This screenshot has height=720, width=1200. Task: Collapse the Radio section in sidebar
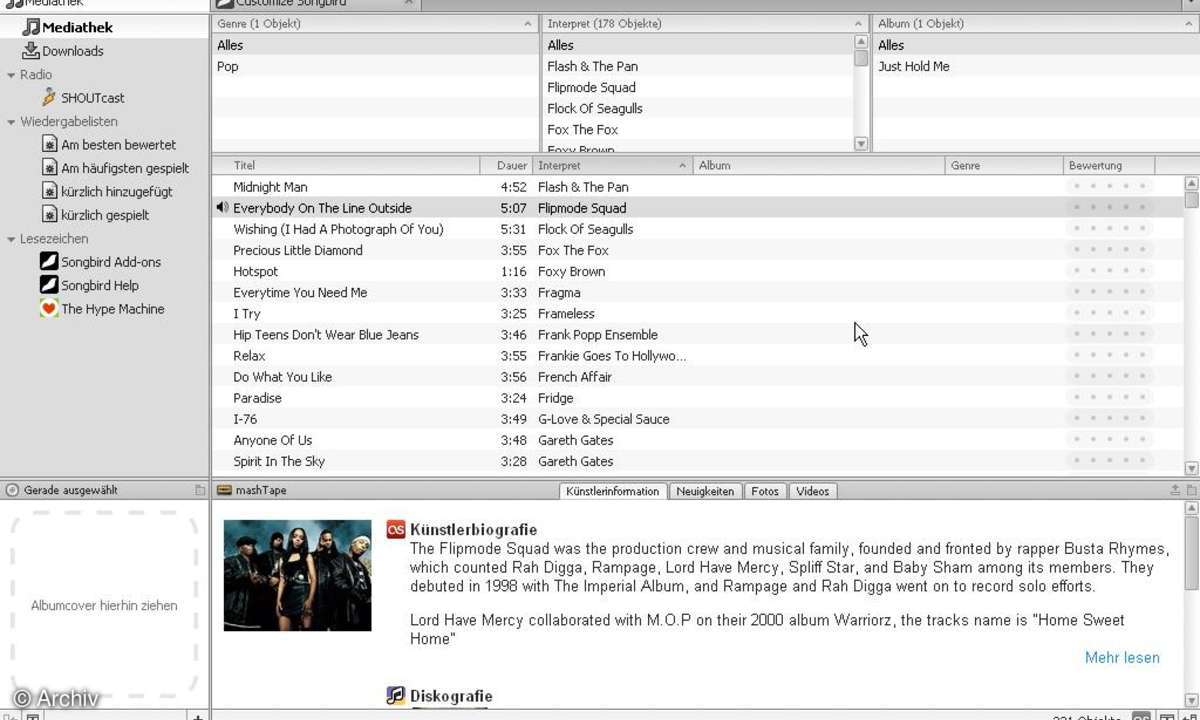coord(11,75)
